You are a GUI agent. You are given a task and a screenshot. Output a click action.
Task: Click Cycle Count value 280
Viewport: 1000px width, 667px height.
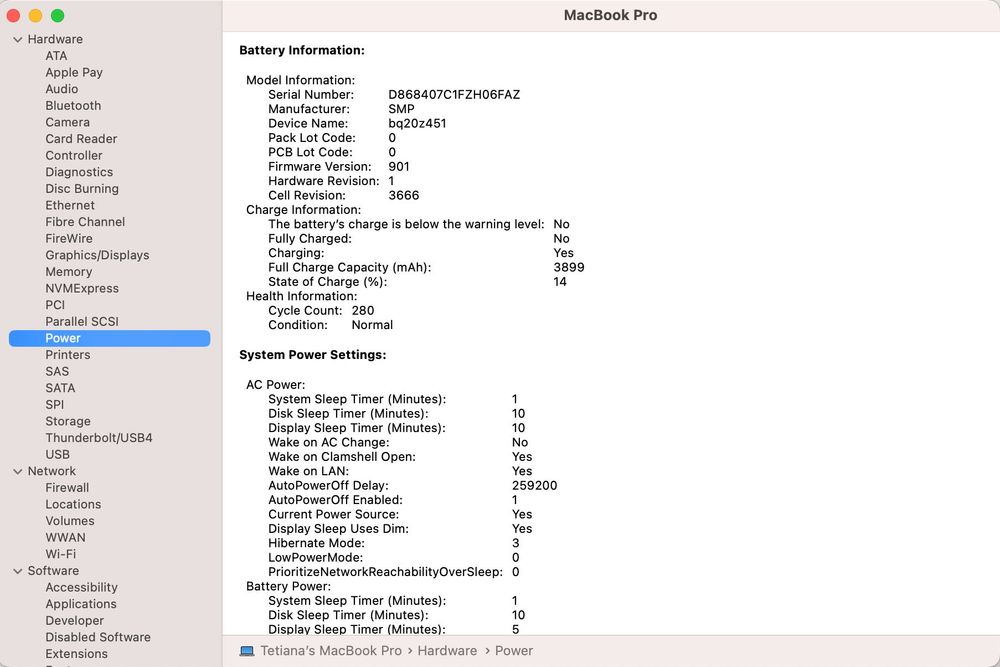pos(363,311)
